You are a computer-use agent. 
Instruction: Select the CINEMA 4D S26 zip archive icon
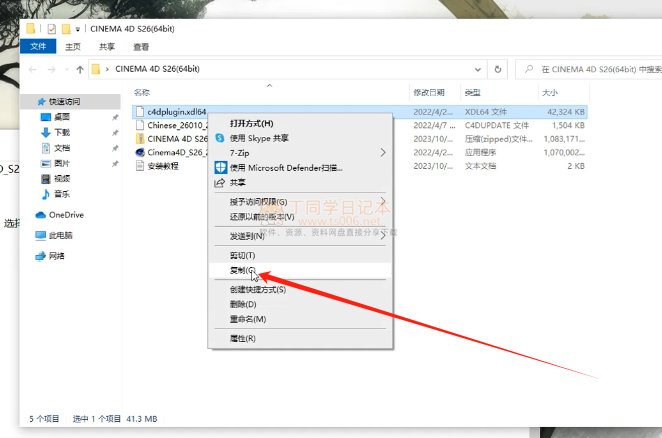[x=140, y=139]
